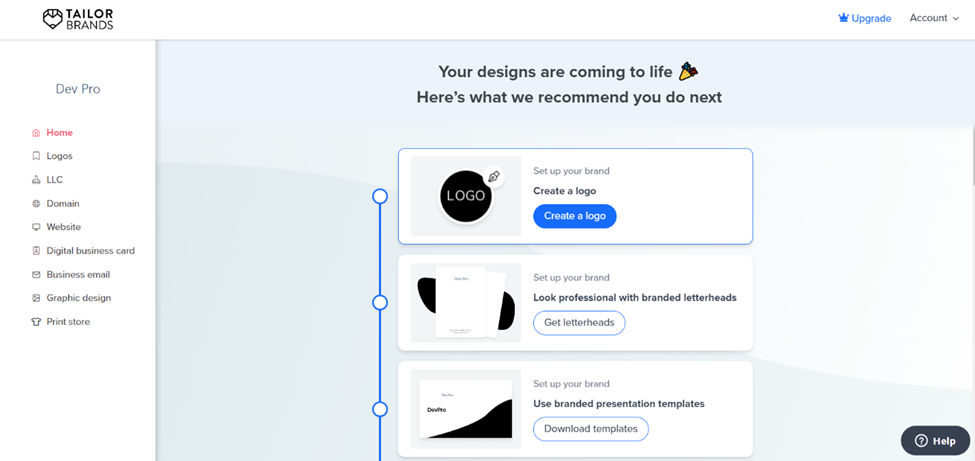Click the Download templates button
Screen dimensions: 975x461
pos(591,429)
